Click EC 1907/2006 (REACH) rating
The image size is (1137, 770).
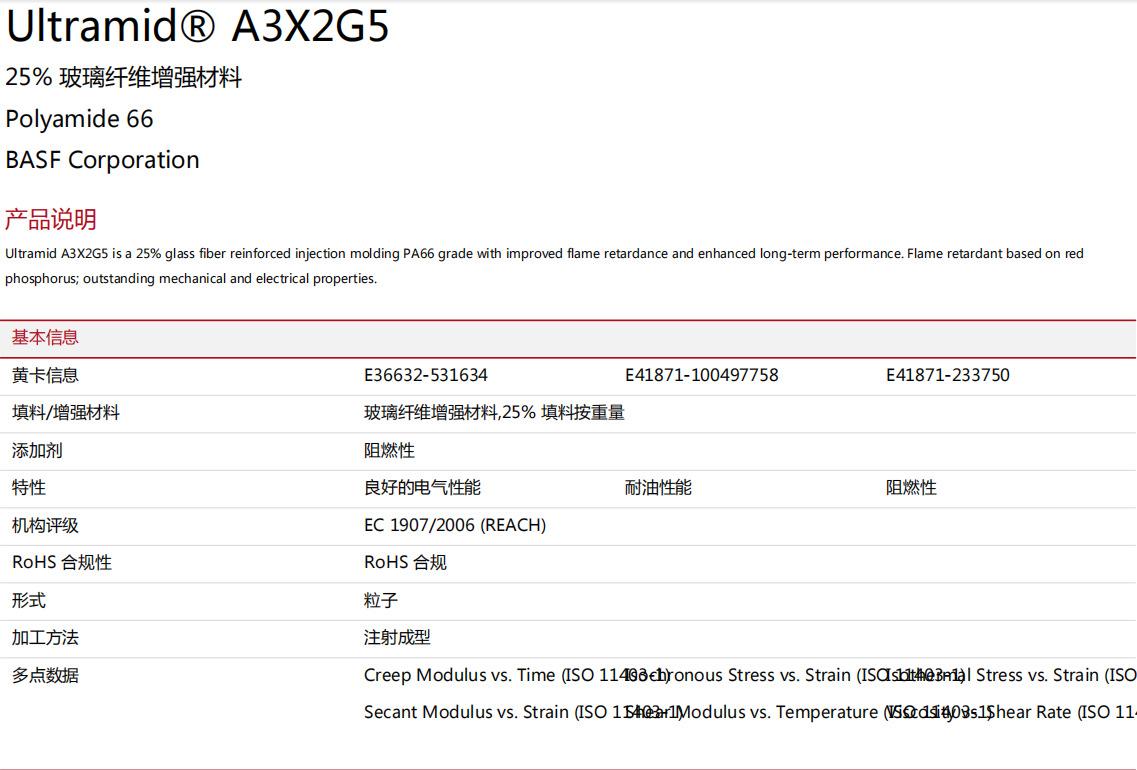click(454, 525)
